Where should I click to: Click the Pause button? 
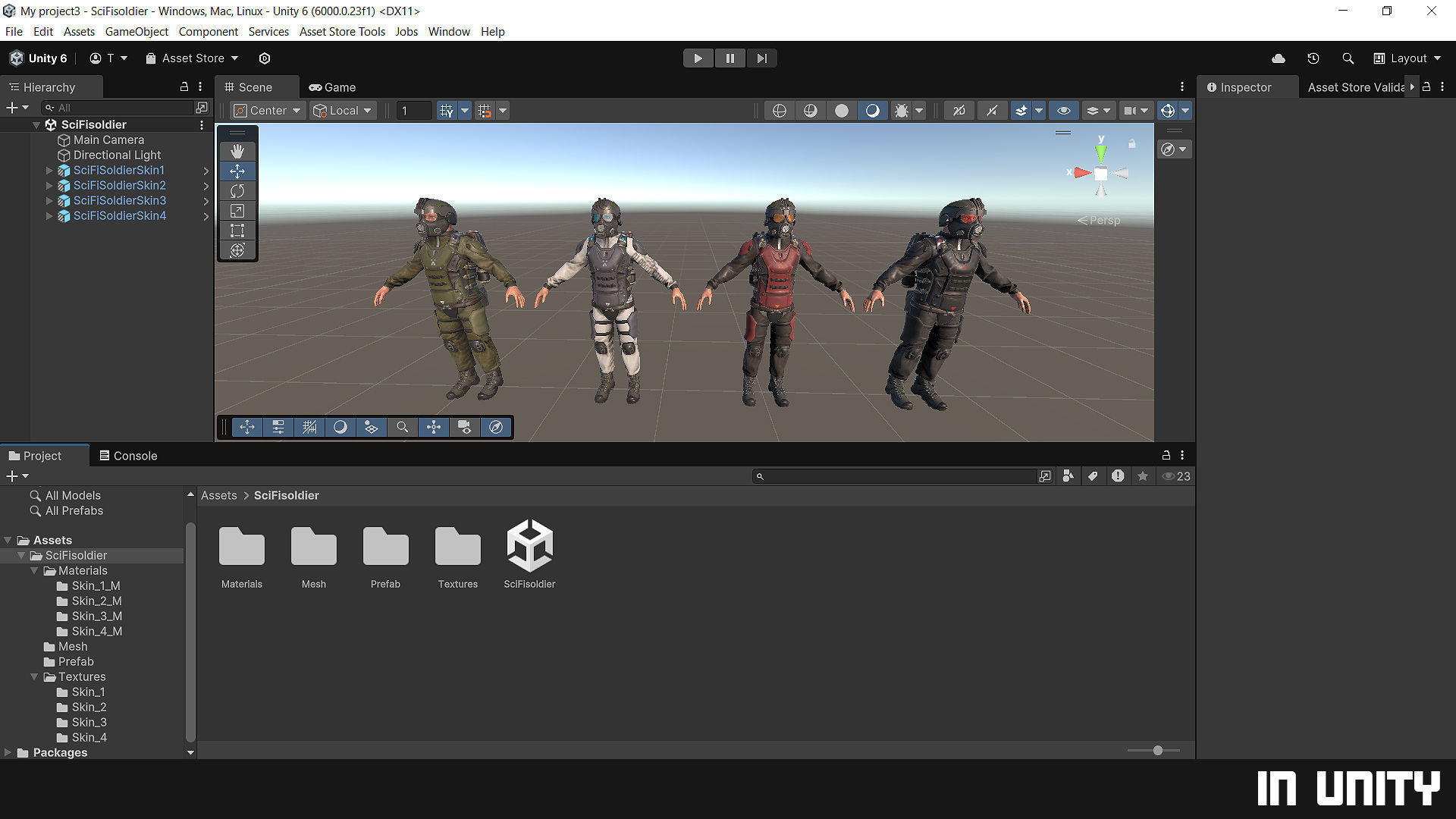(x=730, y=58)
